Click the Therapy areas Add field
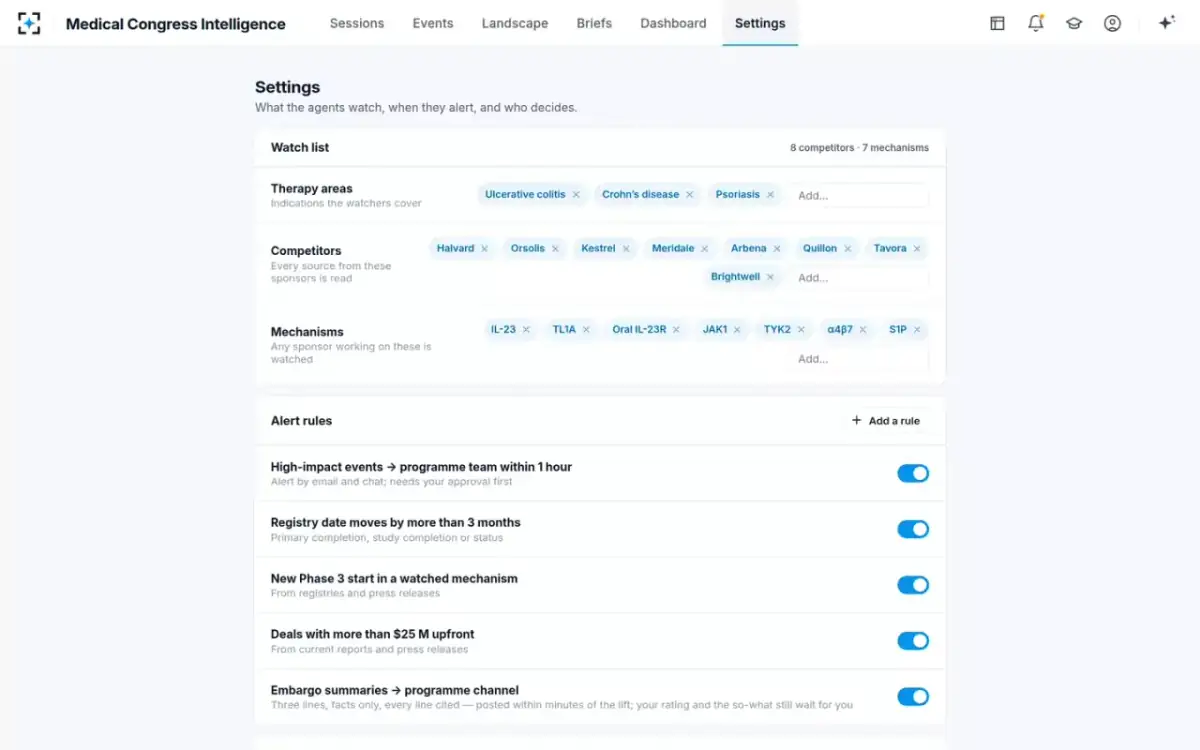Image resolution: width=1200 pixels, height=750 pixels. pos(860,196)
